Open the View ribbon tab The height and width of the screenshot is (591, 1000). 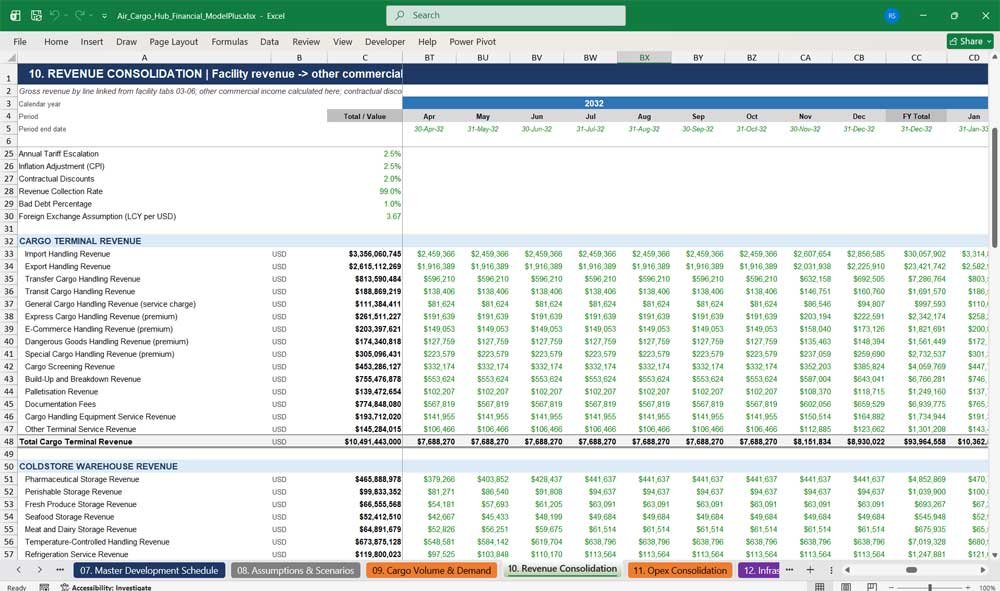pos(342,41)
